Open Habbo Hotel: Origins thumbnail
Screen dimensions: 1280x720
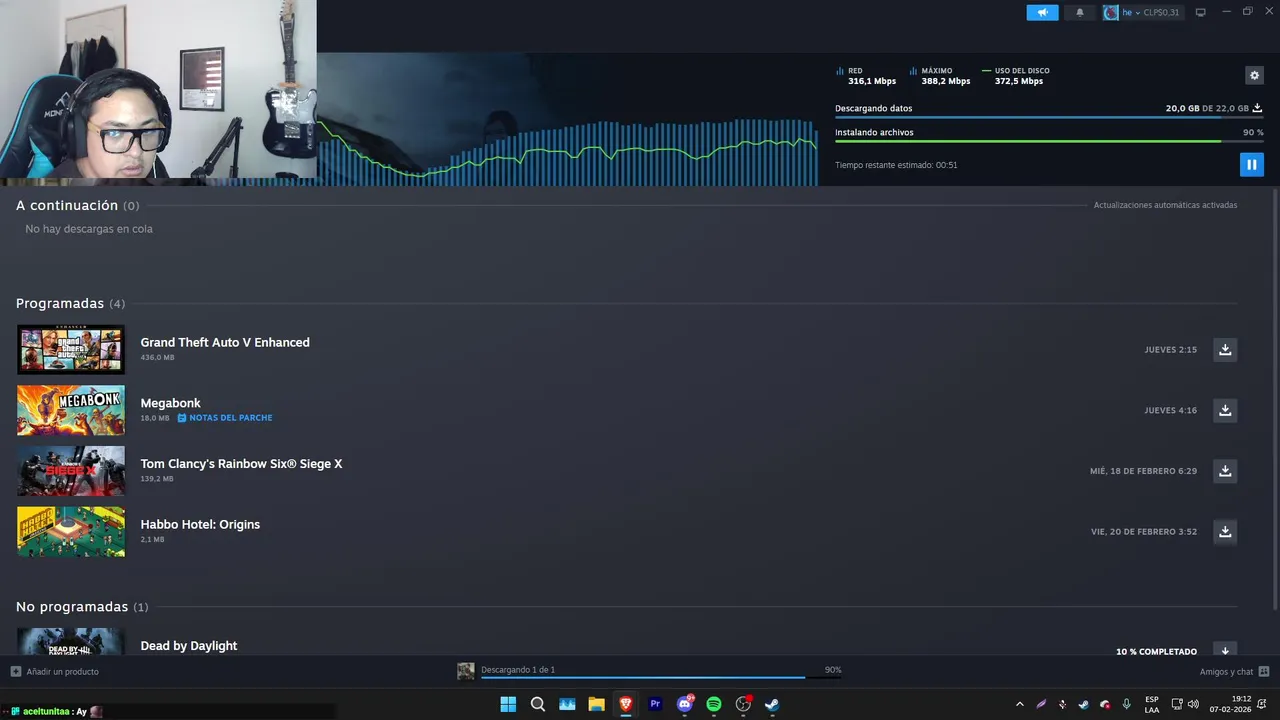[x=71, y=531]
